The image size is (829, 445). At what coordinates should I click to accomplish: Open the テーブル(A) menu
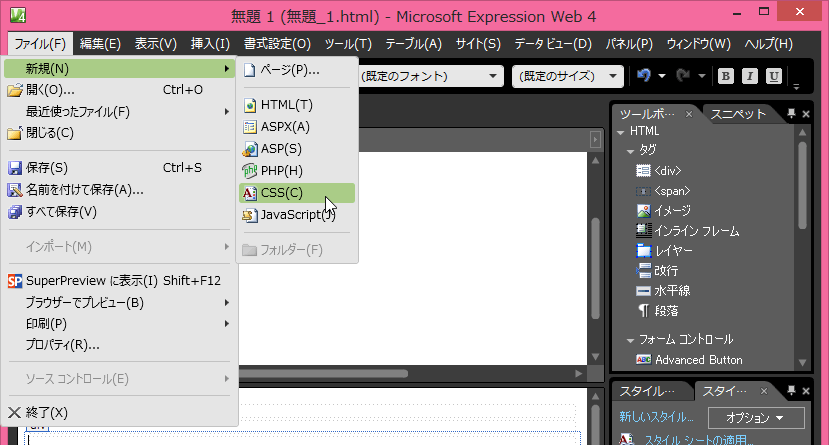413,43
